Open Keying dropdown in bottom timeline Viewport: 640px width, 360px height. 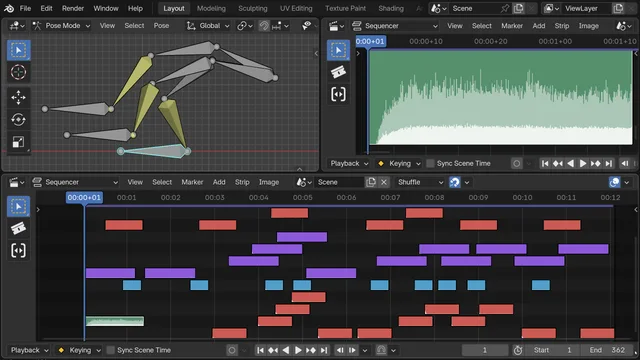pyautogui.click(x=80, y=350)
